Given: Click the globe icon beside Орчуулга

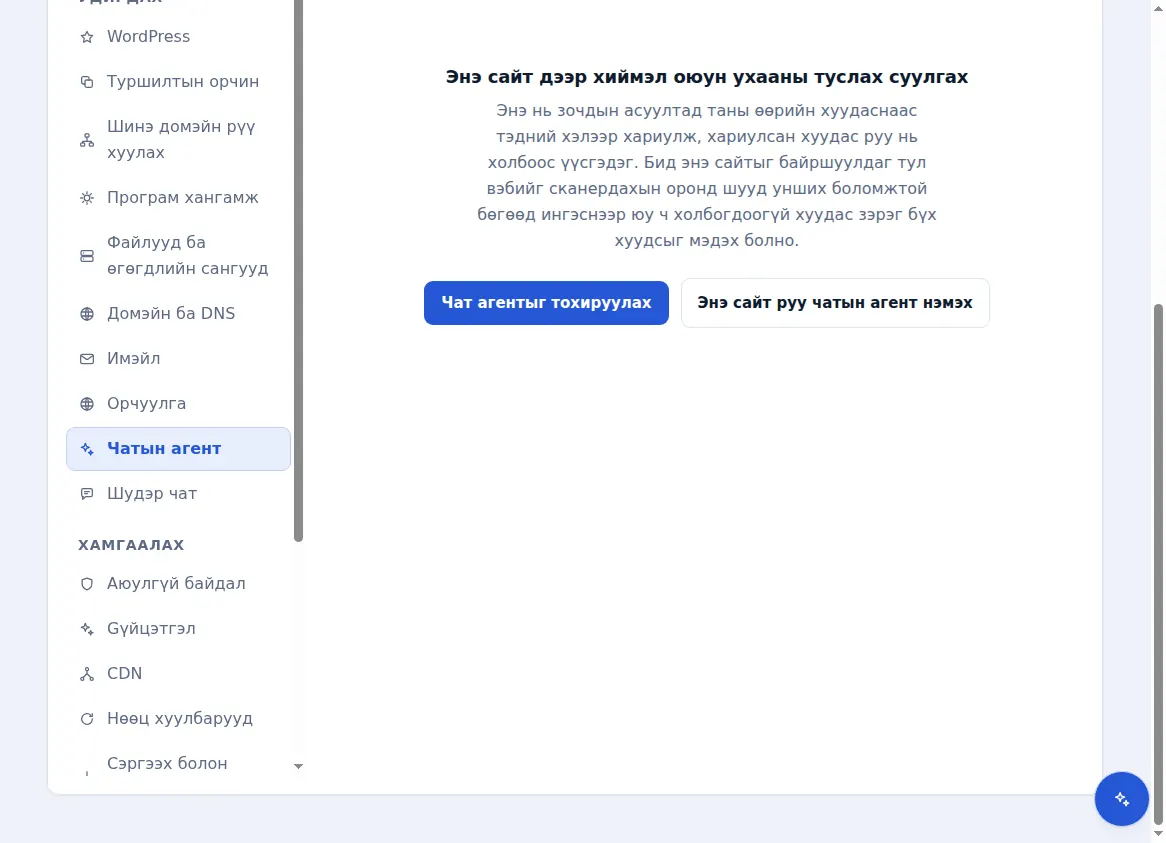Looking at the screenshot, I should click(87, 404).
